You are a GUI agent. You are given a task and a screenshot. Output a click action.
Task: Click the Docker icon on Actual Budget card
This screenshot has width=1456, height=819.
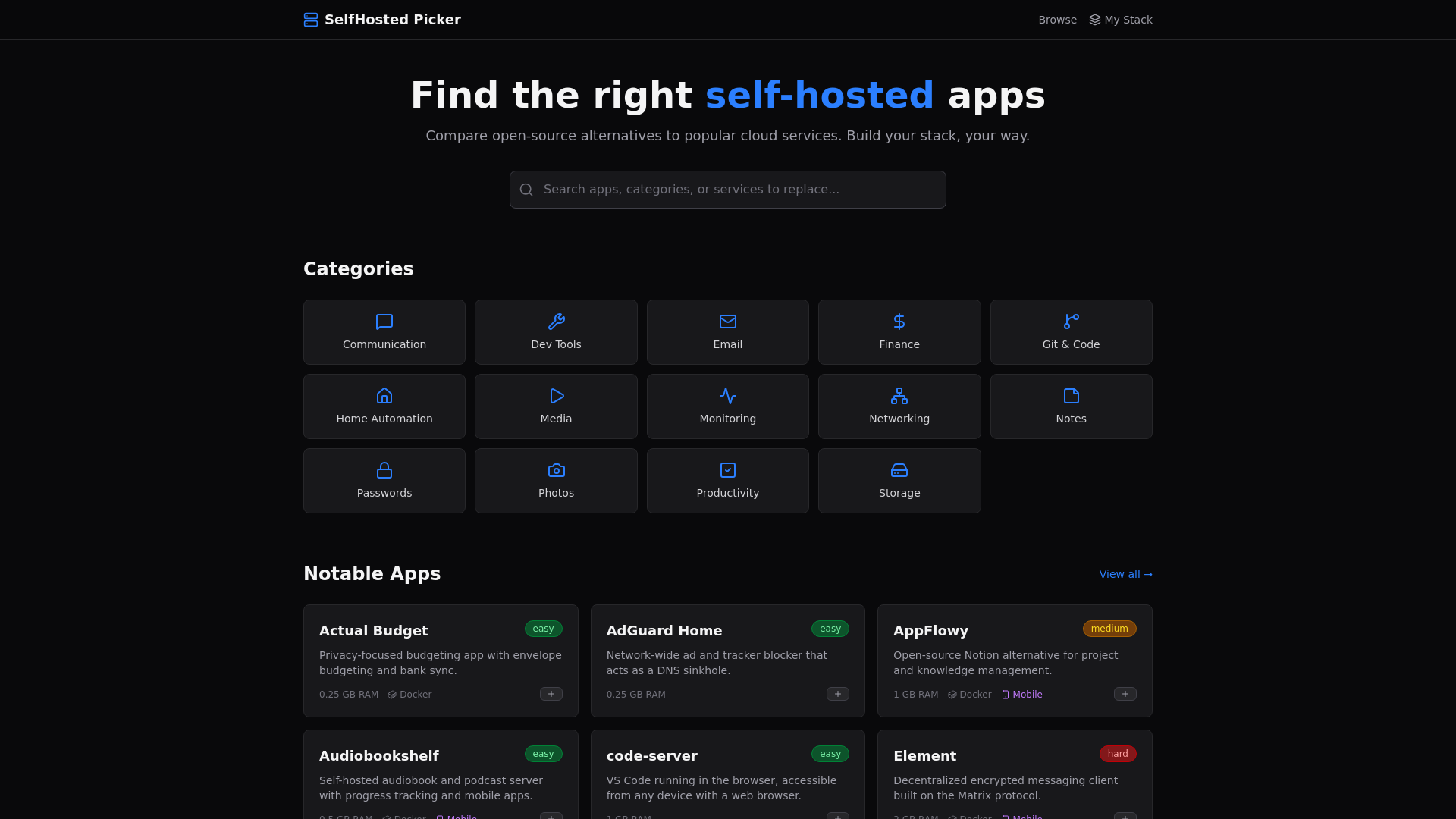(x=392, y=695)
